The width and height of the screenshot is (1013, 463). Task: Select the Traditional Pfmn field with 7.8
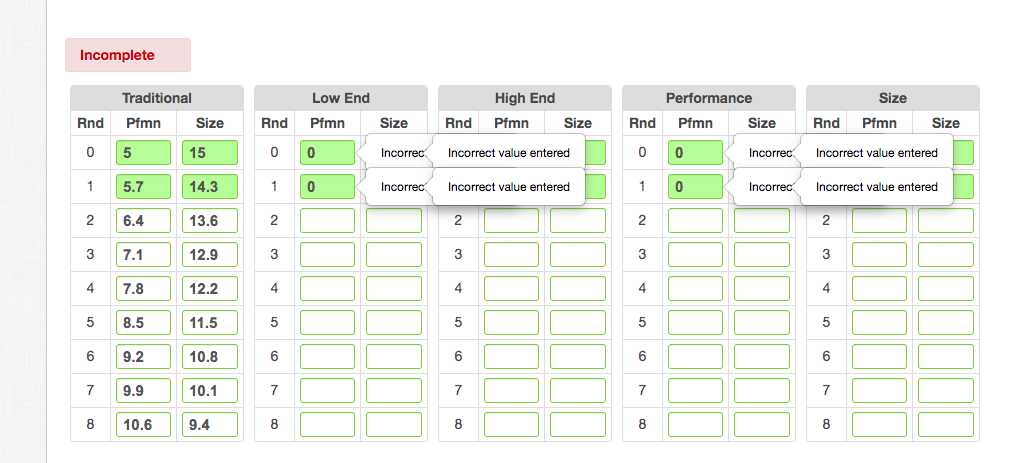pos(143,289)
